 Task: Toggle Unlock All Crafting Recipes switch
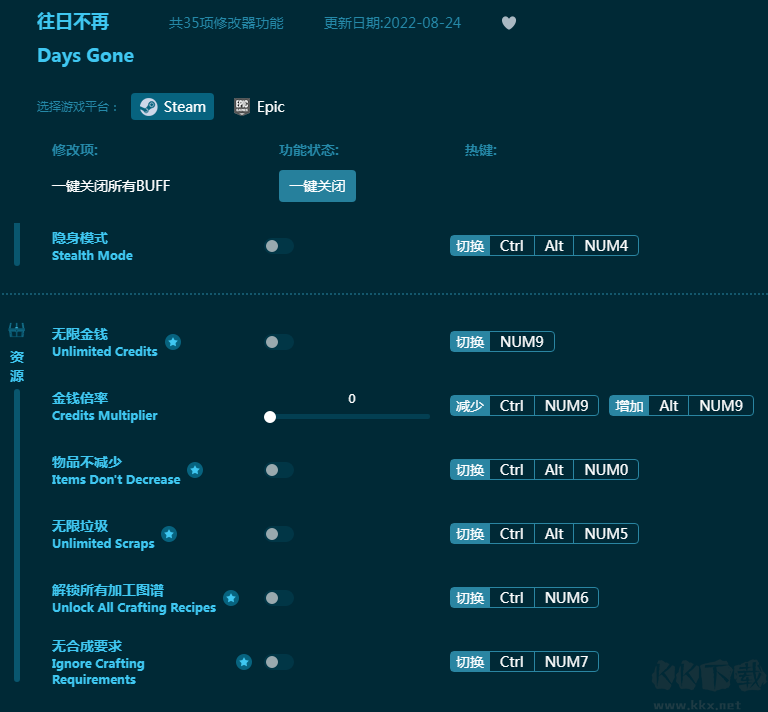click(279, 598)
